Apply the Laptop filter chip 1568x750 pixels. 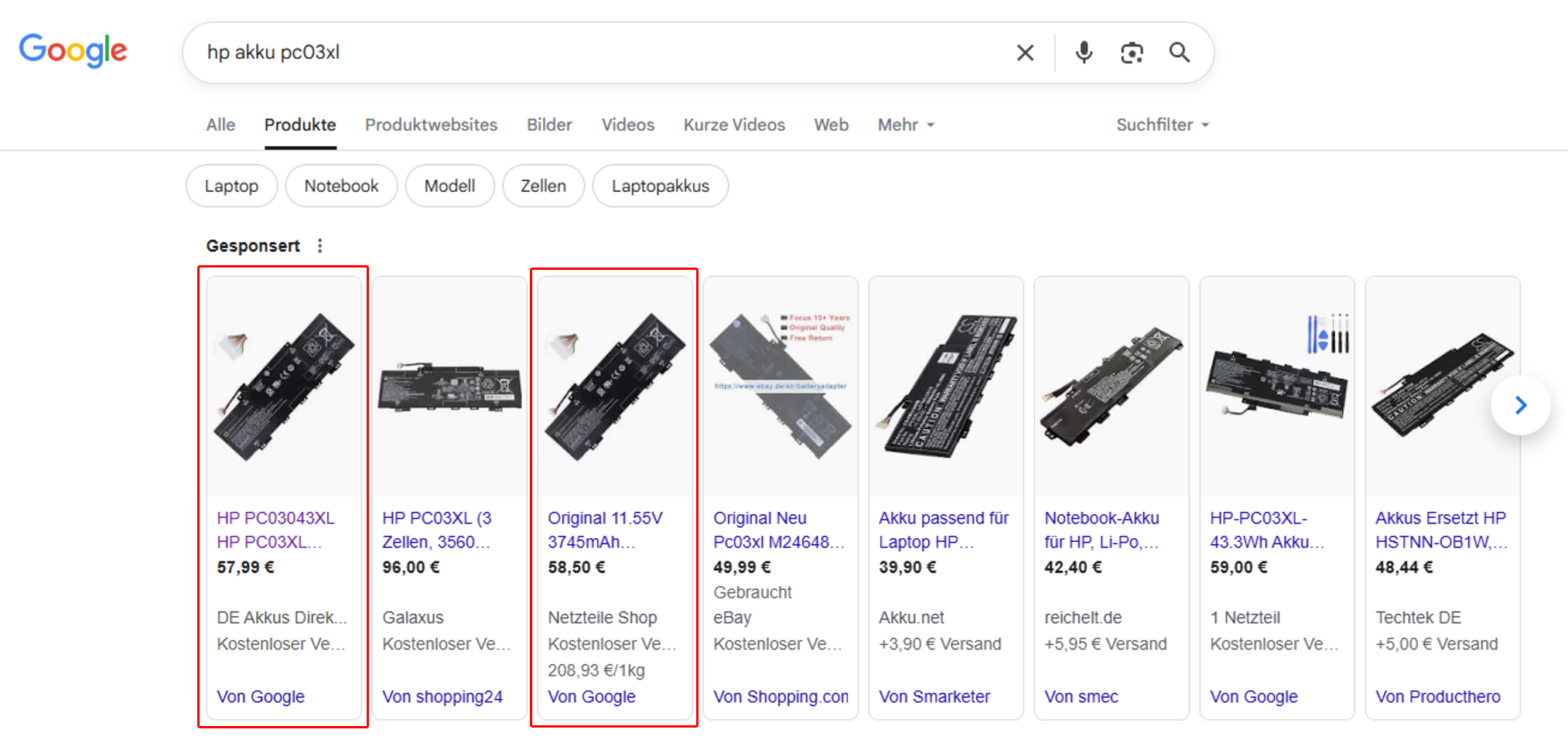[231, 186]
